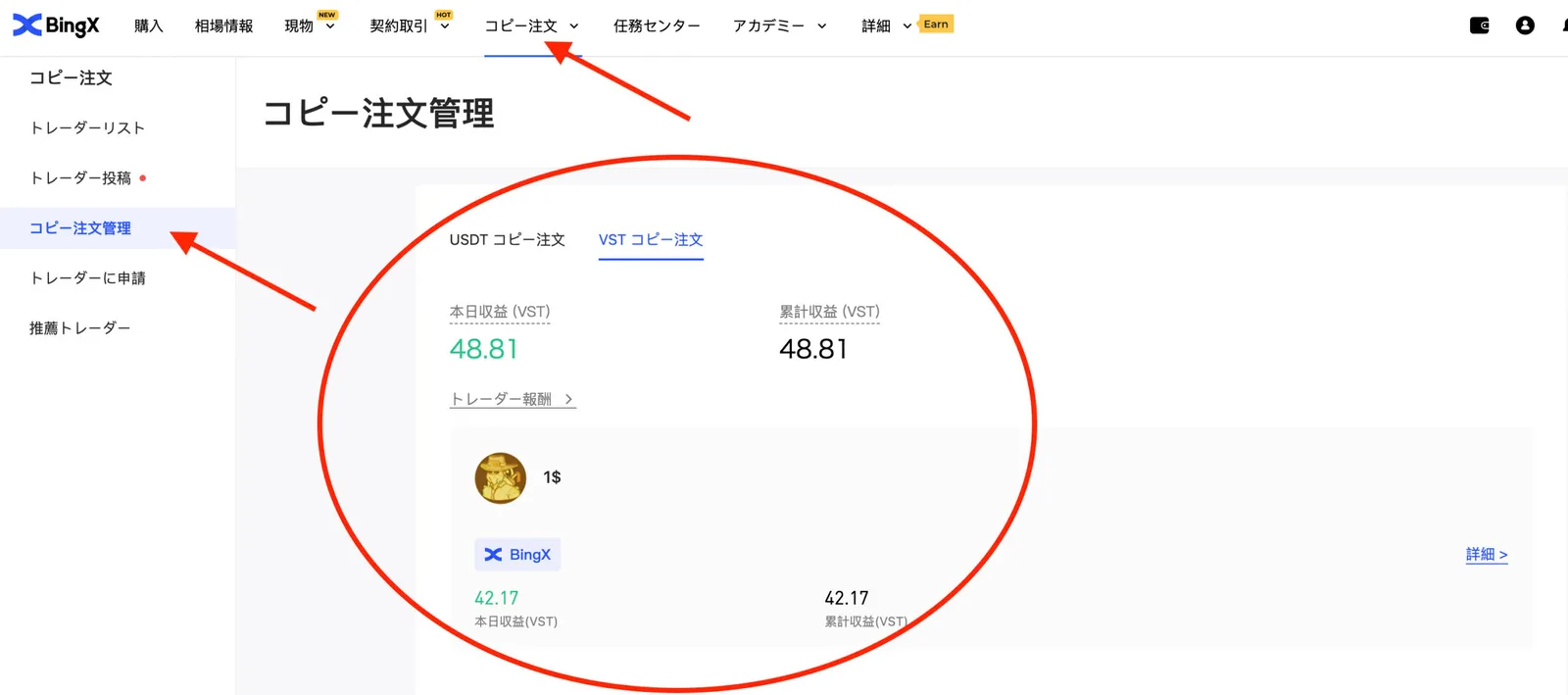This screenshot has height=695, width=1568.
Task: Switch to the USDT コピー注文 tab
Action: pyautogui.click(x=508, y=239)
